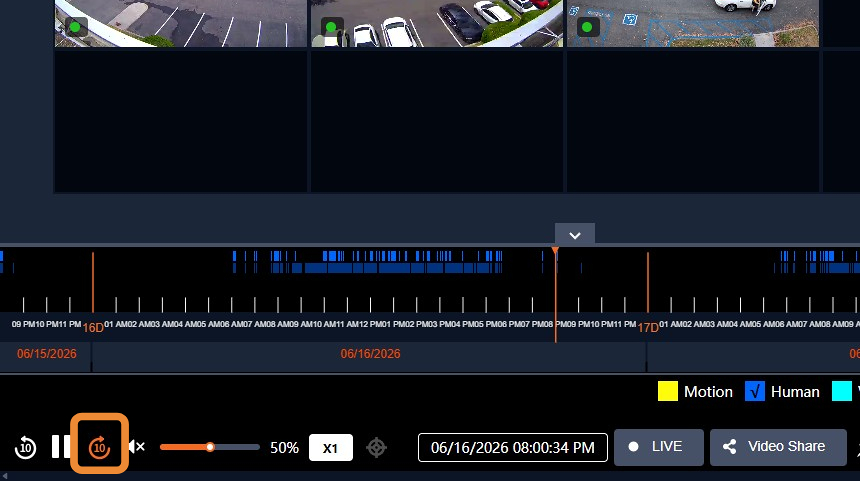Skip forward 10 seconds
Viewport: 860px width, 481px height.
99,448
